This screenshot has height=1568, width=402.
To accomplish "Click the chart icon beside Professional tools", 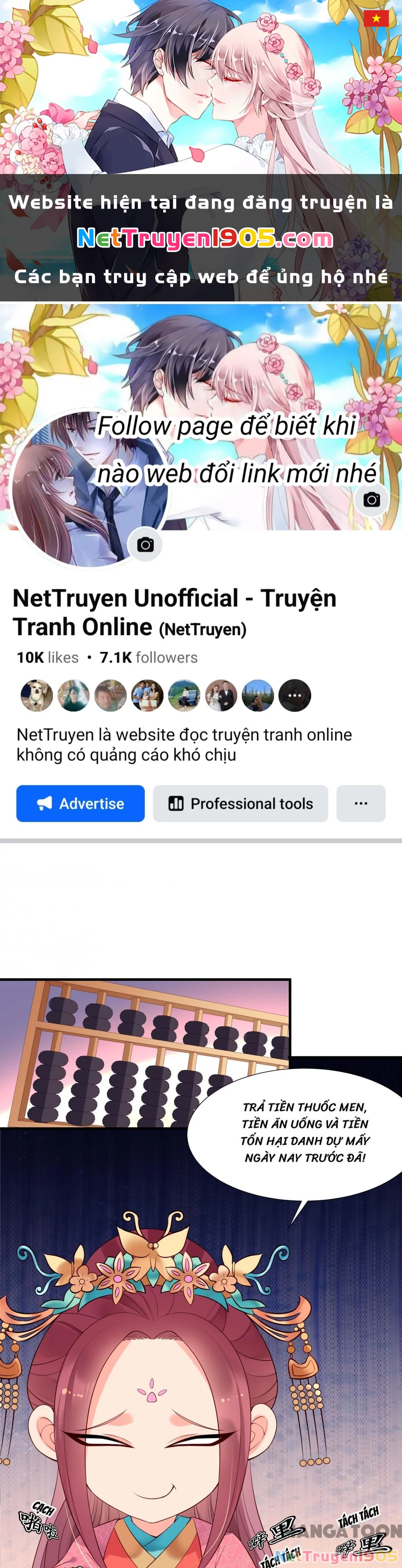I will pyautogui.click(x=176, y=803).
